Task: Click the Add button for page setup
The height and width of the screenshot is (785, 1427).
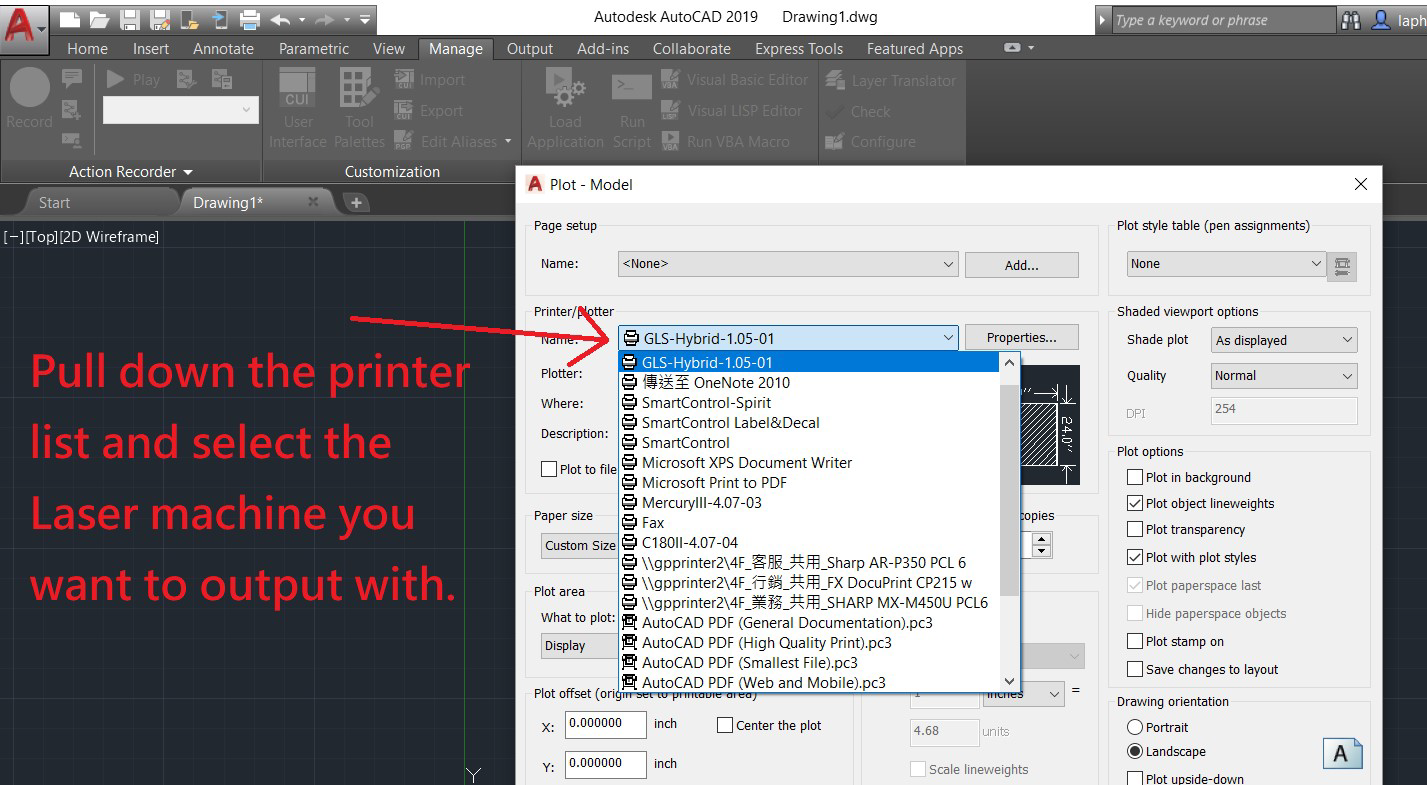Action: (x=1021, y=264)
